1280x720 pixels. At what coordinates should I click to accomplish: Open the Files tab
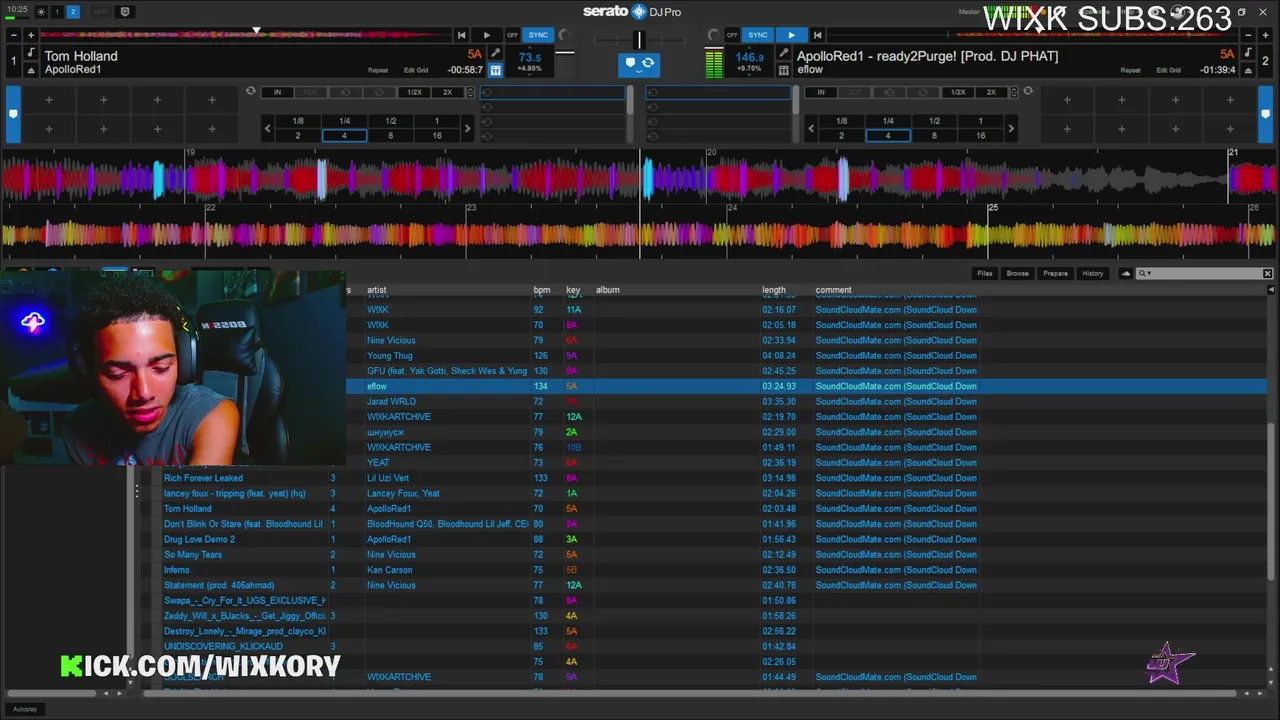click(x=985, y=273)
